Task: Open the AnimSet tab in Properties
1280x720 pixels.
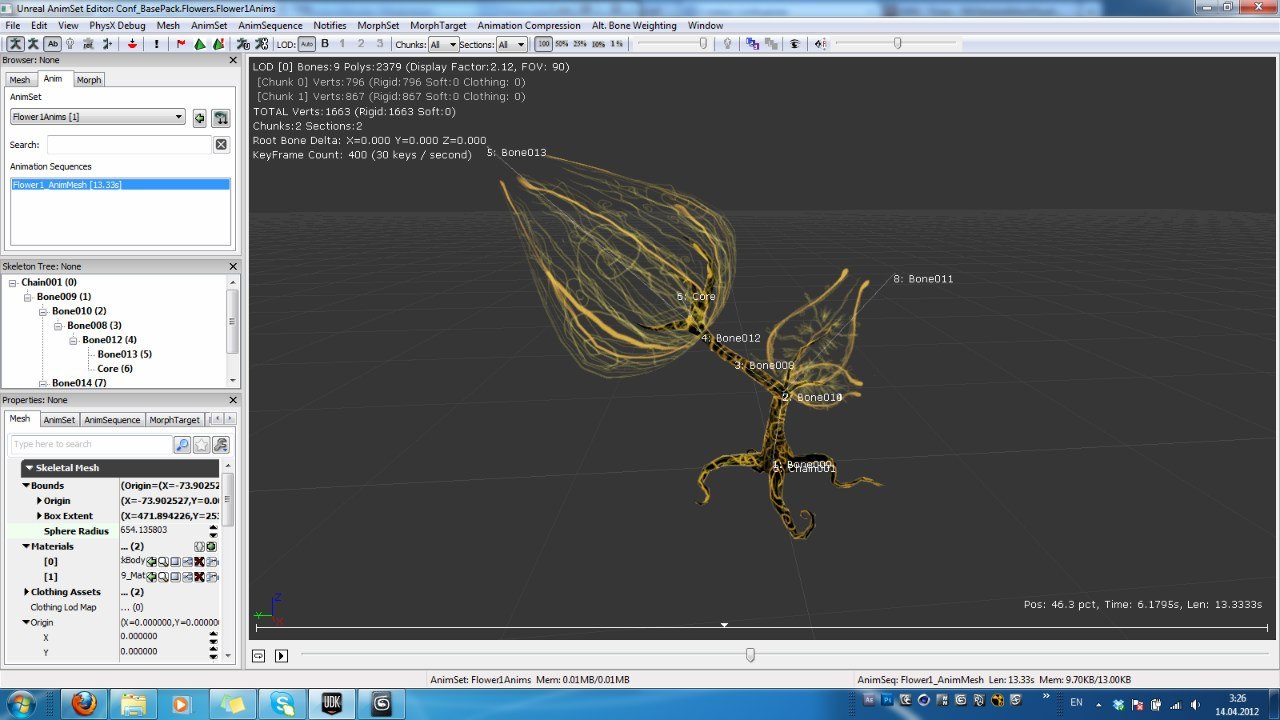Action: (x=59, y=420)
